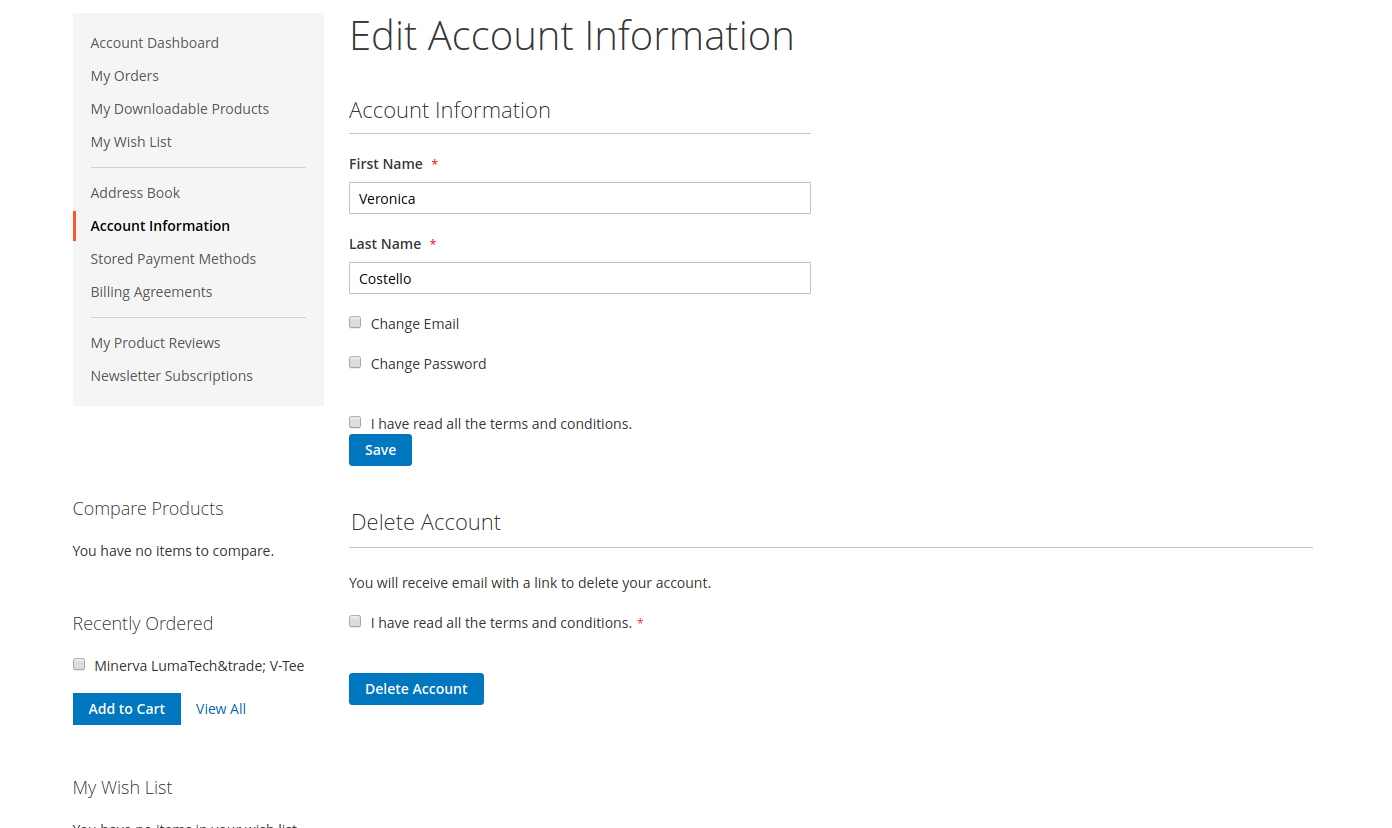This screenshot has height=828, width=1392.
Task: Check terms checkbox in Delete Account section
Action: [x=355, y=622]
